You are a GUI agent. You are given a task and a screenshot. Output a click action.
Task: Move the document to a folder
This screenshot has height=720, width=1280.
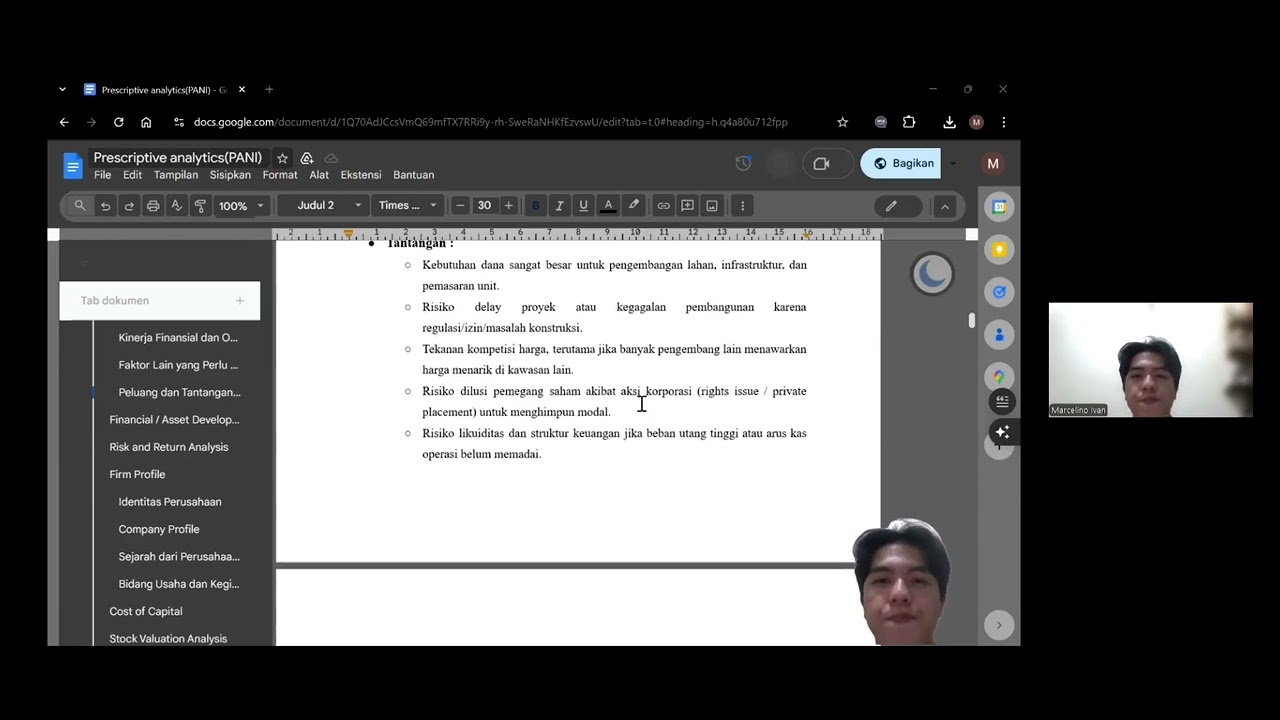point(307,158)
